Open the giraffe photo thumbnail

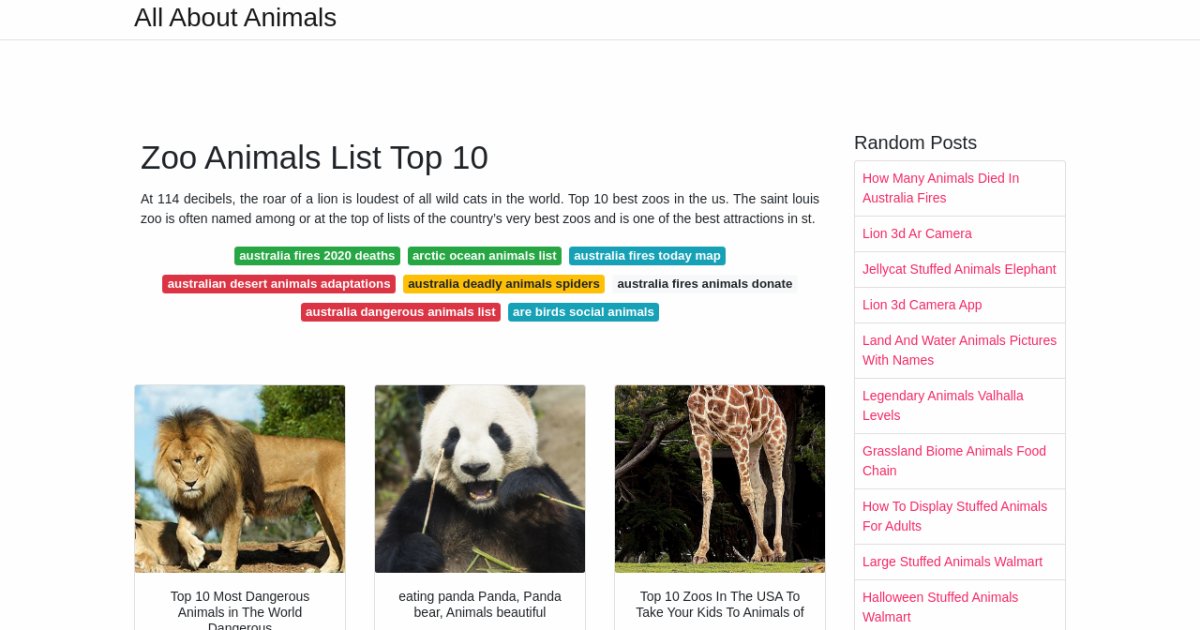720,479
